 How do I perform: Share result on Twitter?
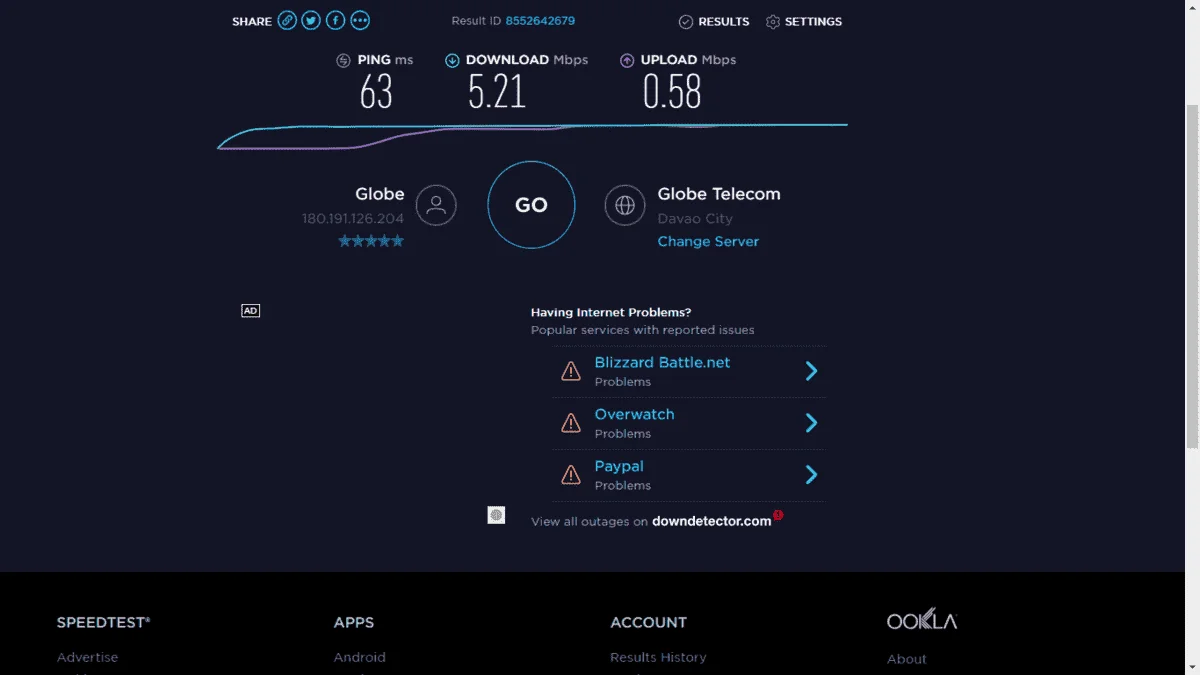(311, 21)
